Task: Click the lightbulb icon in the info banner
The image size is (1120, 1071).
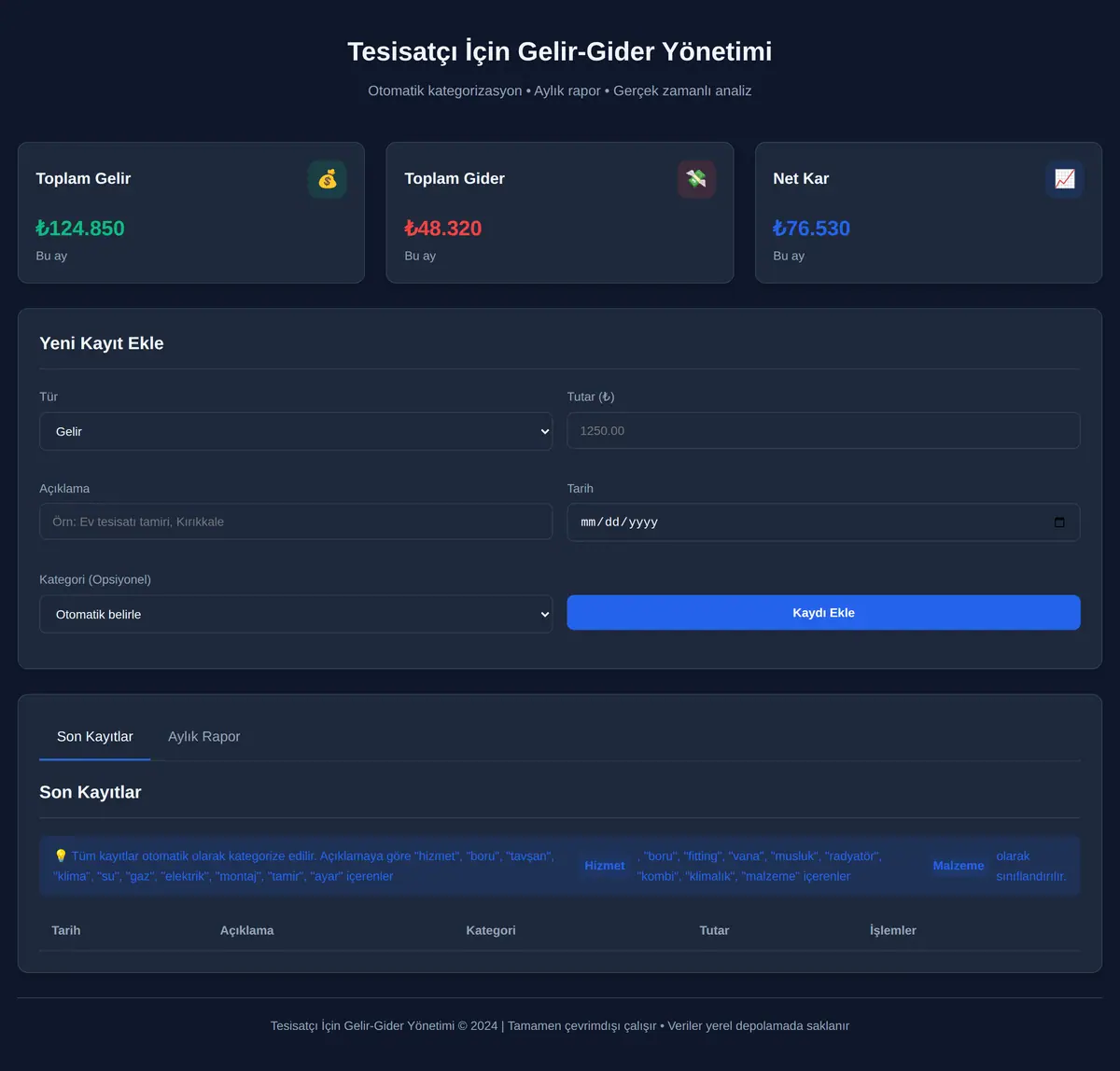Action: pyautogui.click(x=61, y=855)
